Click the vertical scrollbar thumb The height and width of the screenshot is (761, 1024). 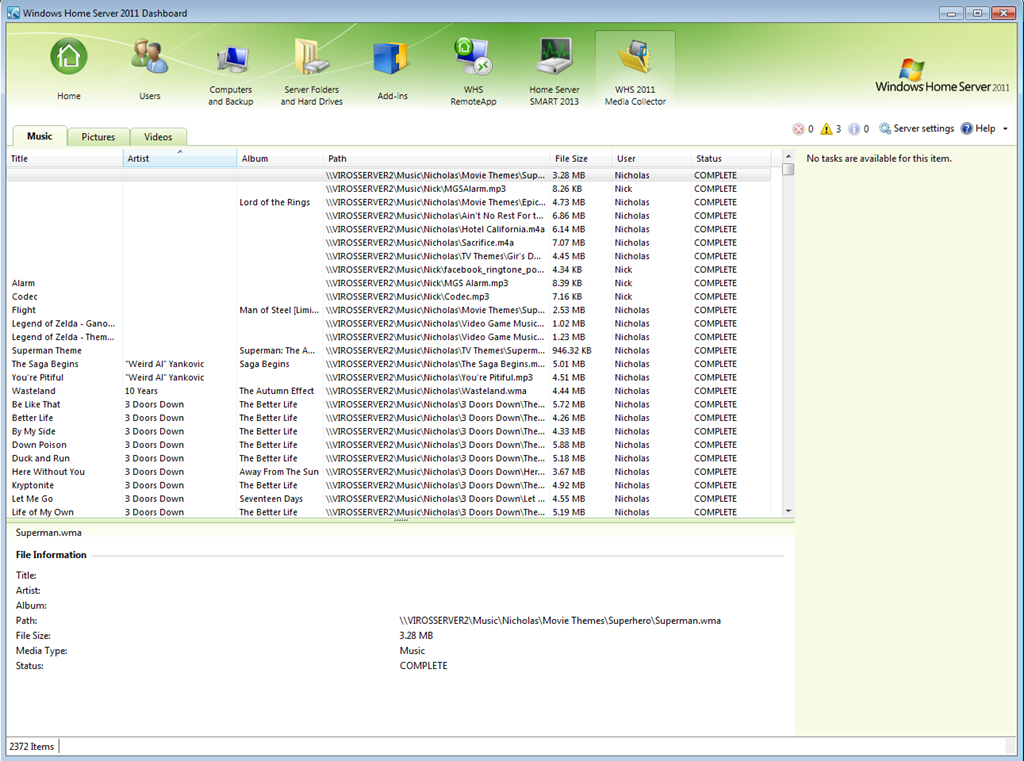point(788,169)
